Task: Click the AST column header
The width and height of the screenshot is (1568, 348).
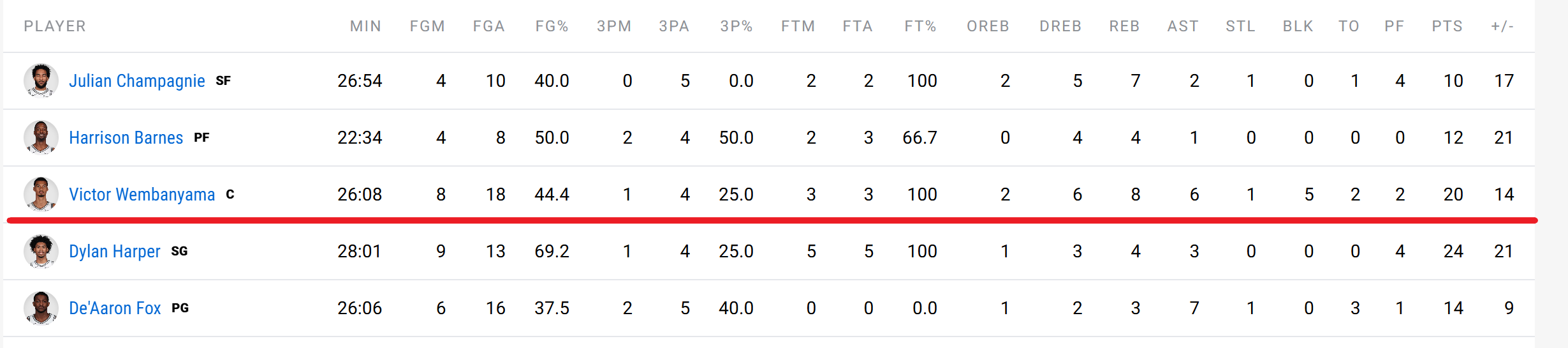Action: [1183, 26]
